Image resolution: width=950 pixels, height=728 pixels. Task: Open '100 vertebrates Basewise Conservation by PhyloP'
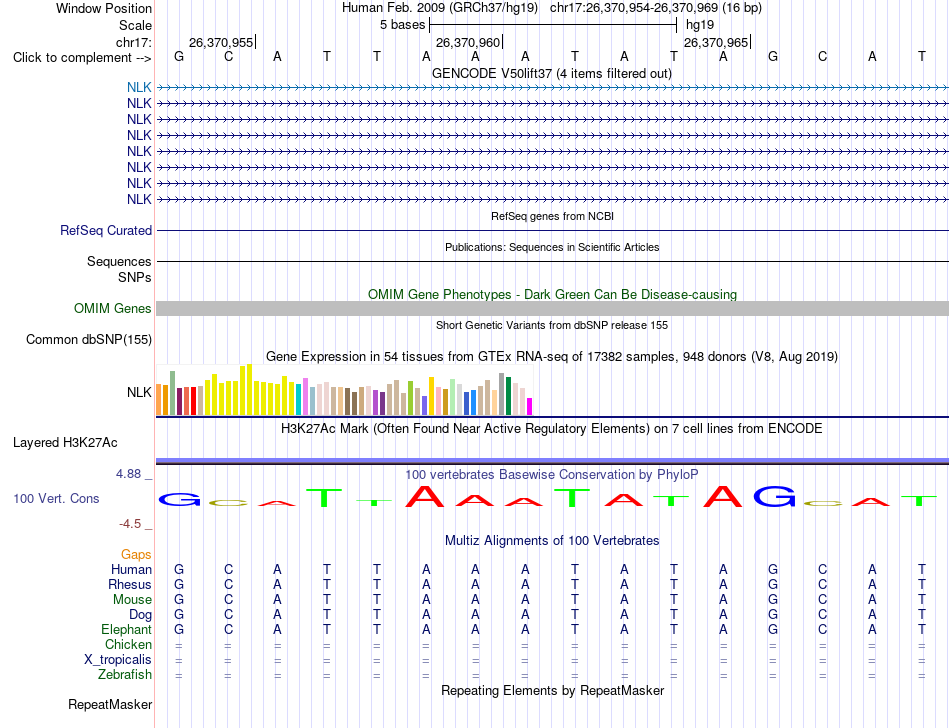pyautogui.click(x=552, y=474)
